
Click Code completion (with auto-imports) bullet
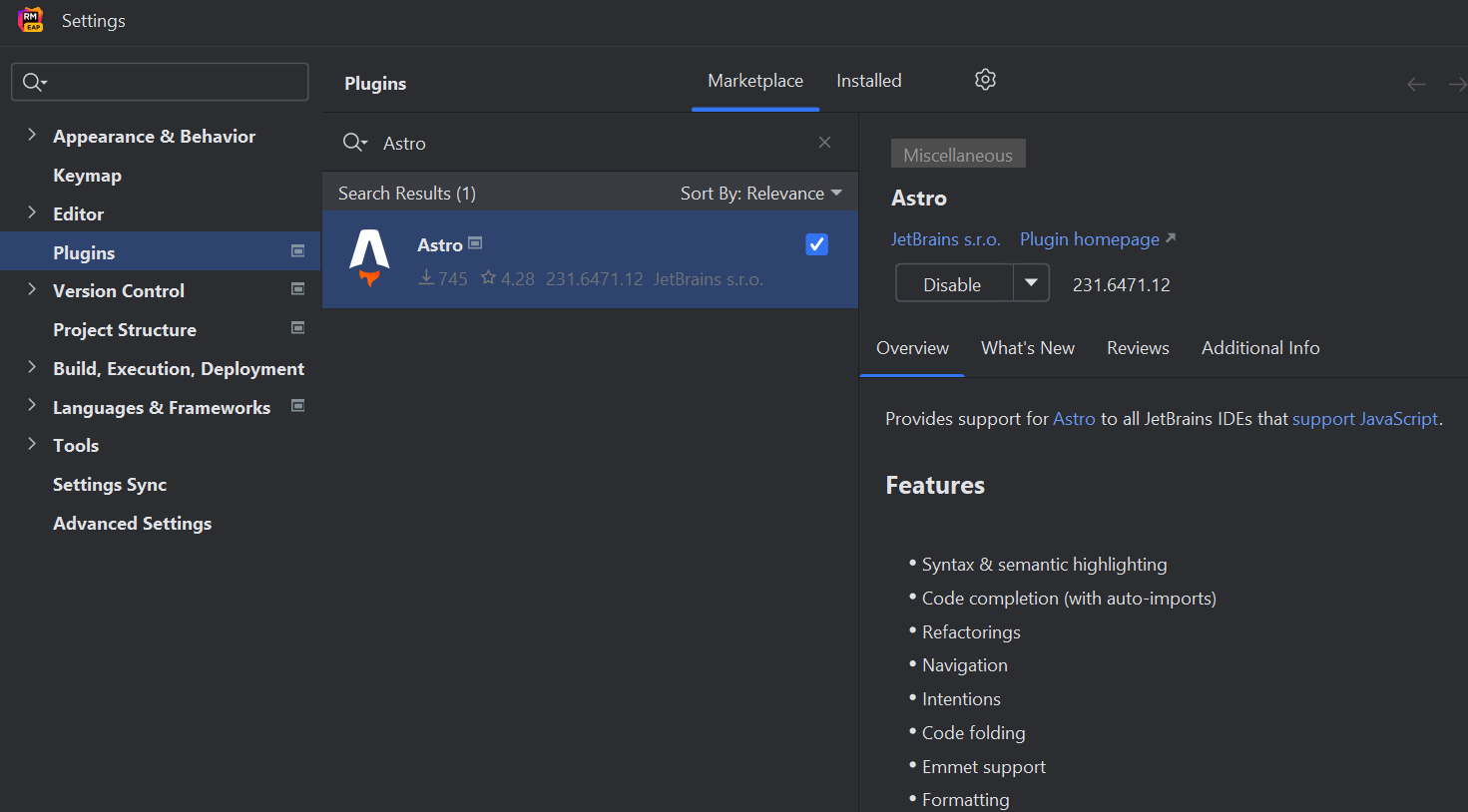1069,599
